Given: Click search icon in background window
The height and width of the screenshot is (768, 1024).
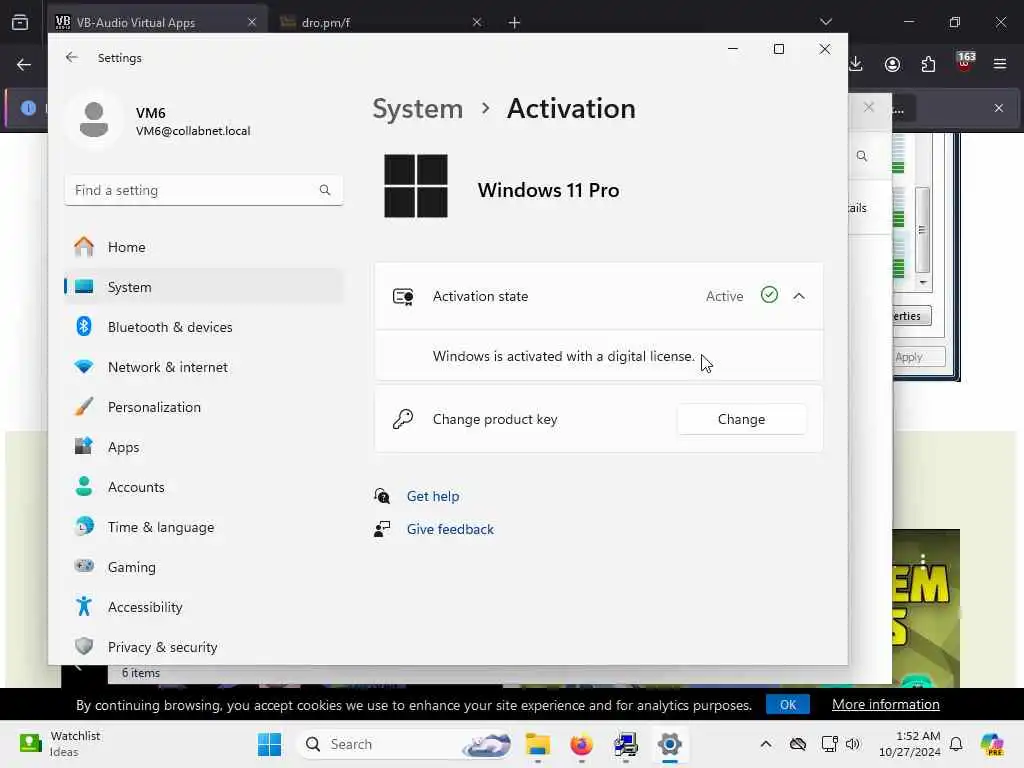Looking at the screenshot, I should 862,156.
